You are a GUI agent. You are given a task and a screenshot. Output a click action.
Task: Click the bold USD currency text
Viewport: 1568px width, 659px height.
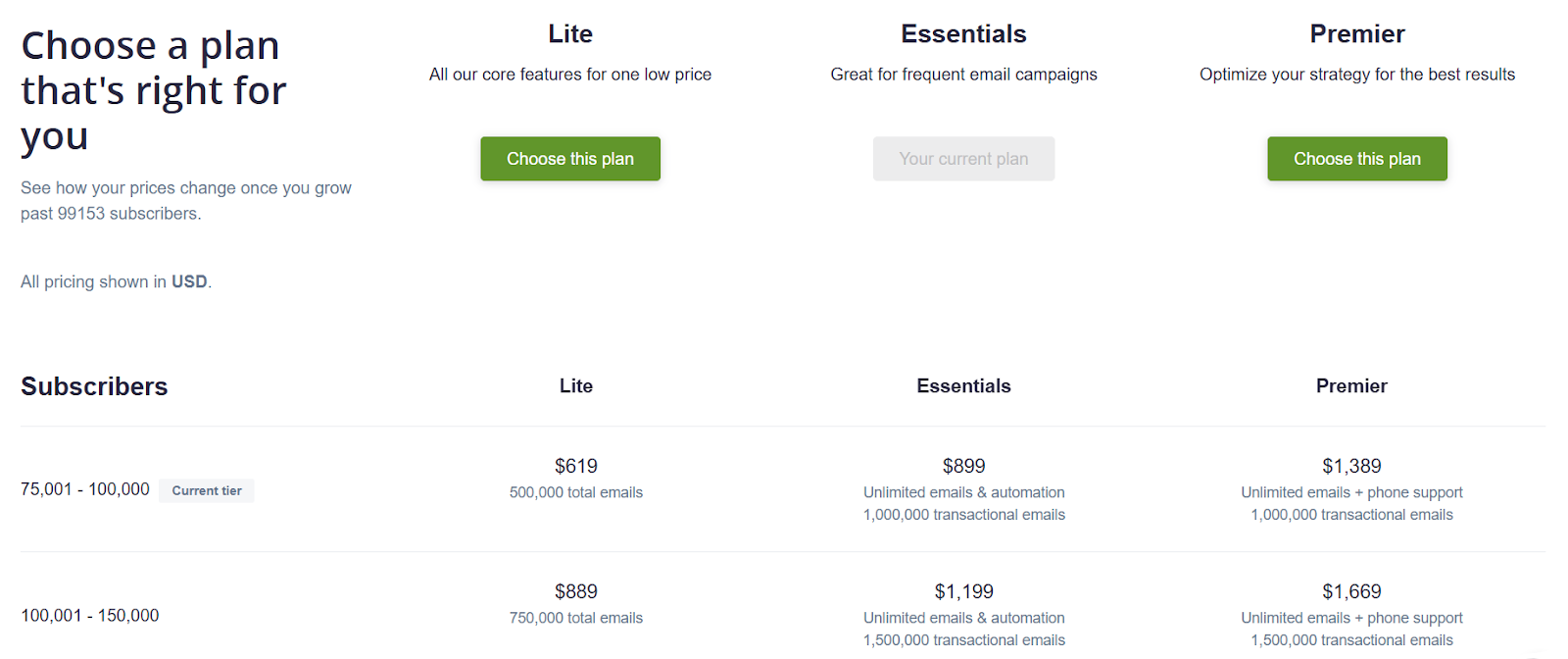click(x=189, y=282)
